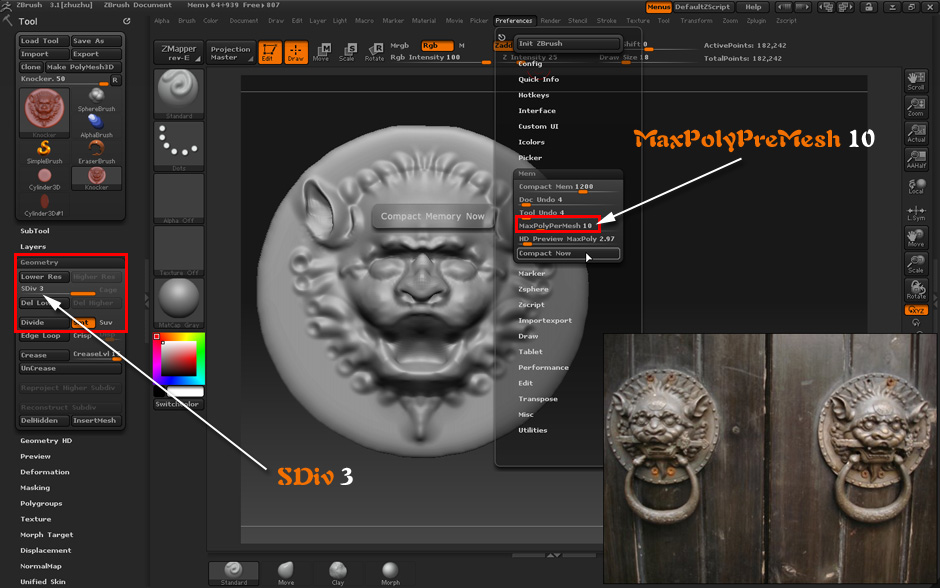Click the Zoom canvas icon
The image size is (940, 588).
coord(916,107)
